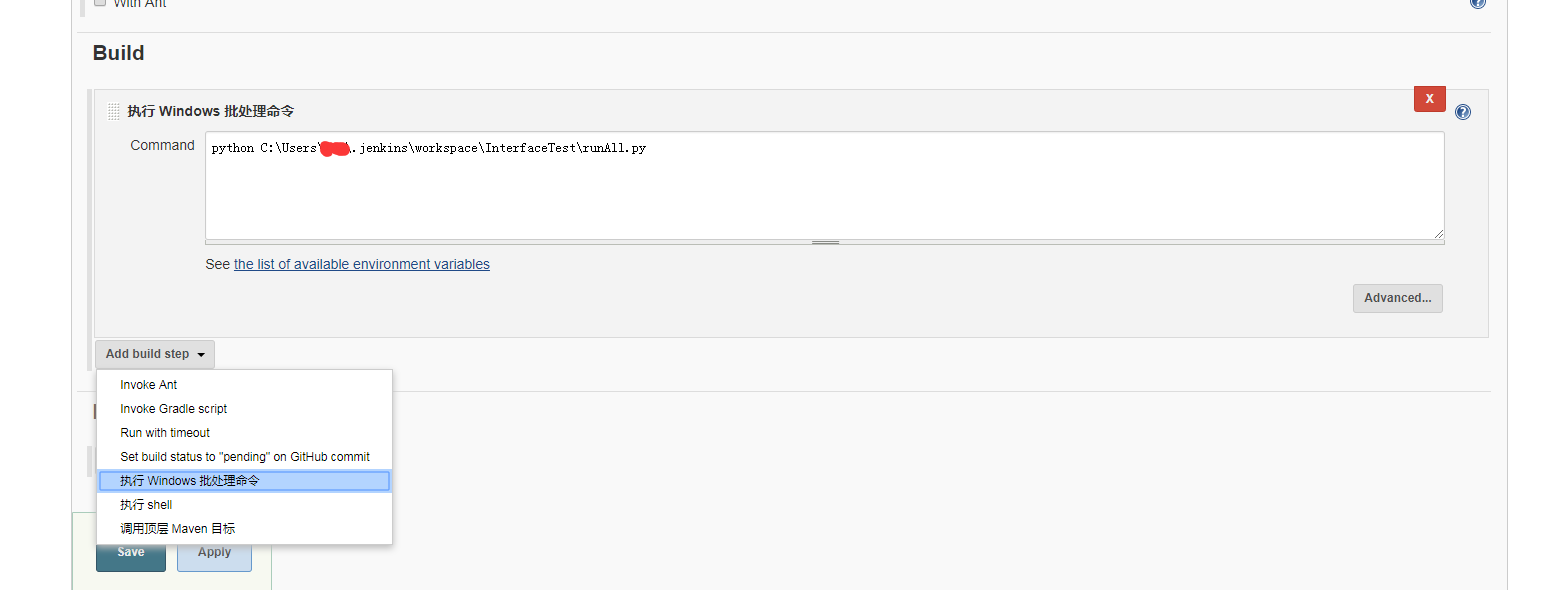Toggle the With Ant checkbox
Screen dimensions: 1545x590
coord(100,3)
